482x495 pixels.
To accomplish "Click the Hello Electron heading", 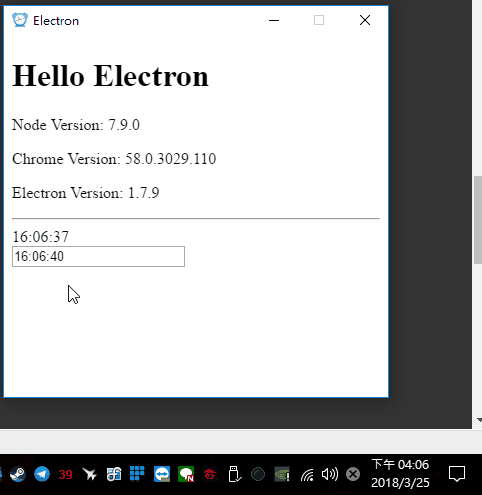I will coord(110,76).
